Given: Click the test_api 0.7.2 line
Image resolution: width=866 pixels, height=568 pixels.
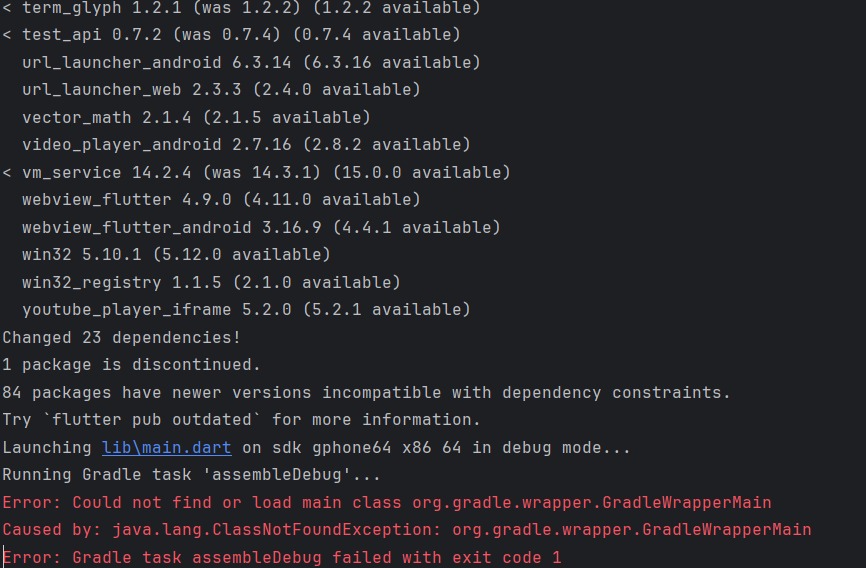Looking at the screenshot, I should [x=231, y=35].
